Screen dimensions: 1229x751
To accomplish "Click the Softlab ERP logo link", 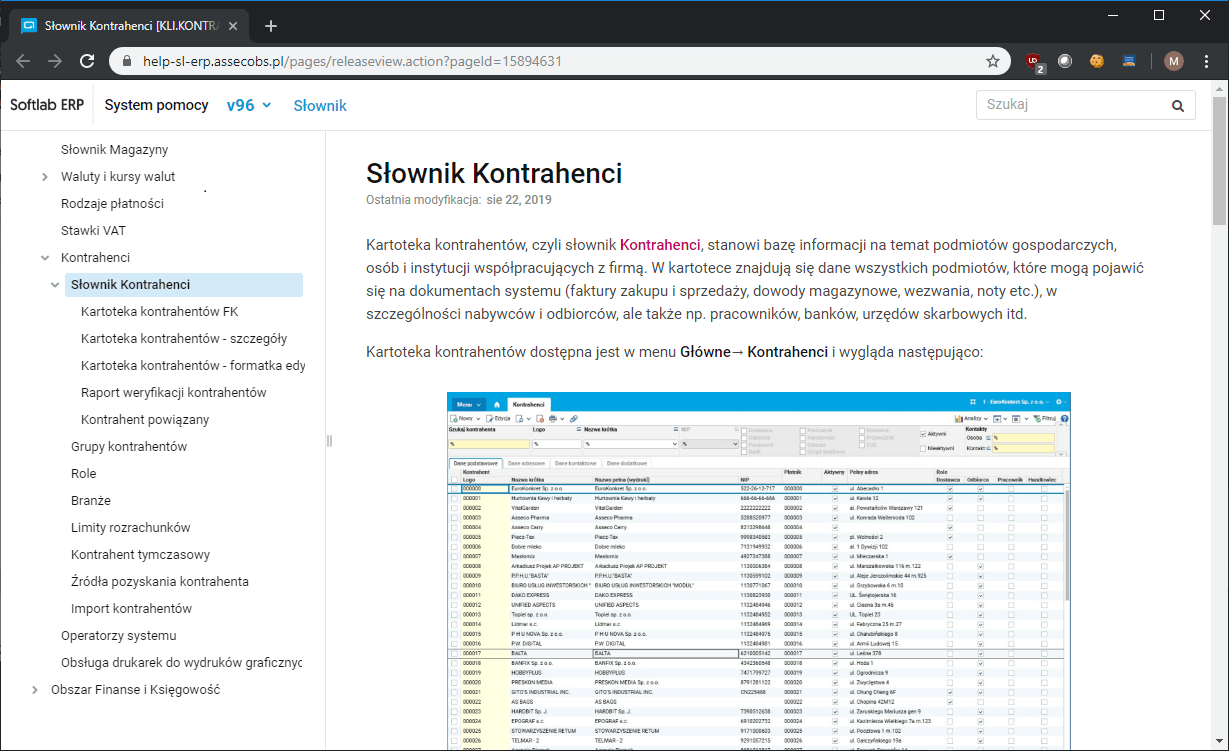I will click(47, 105).
